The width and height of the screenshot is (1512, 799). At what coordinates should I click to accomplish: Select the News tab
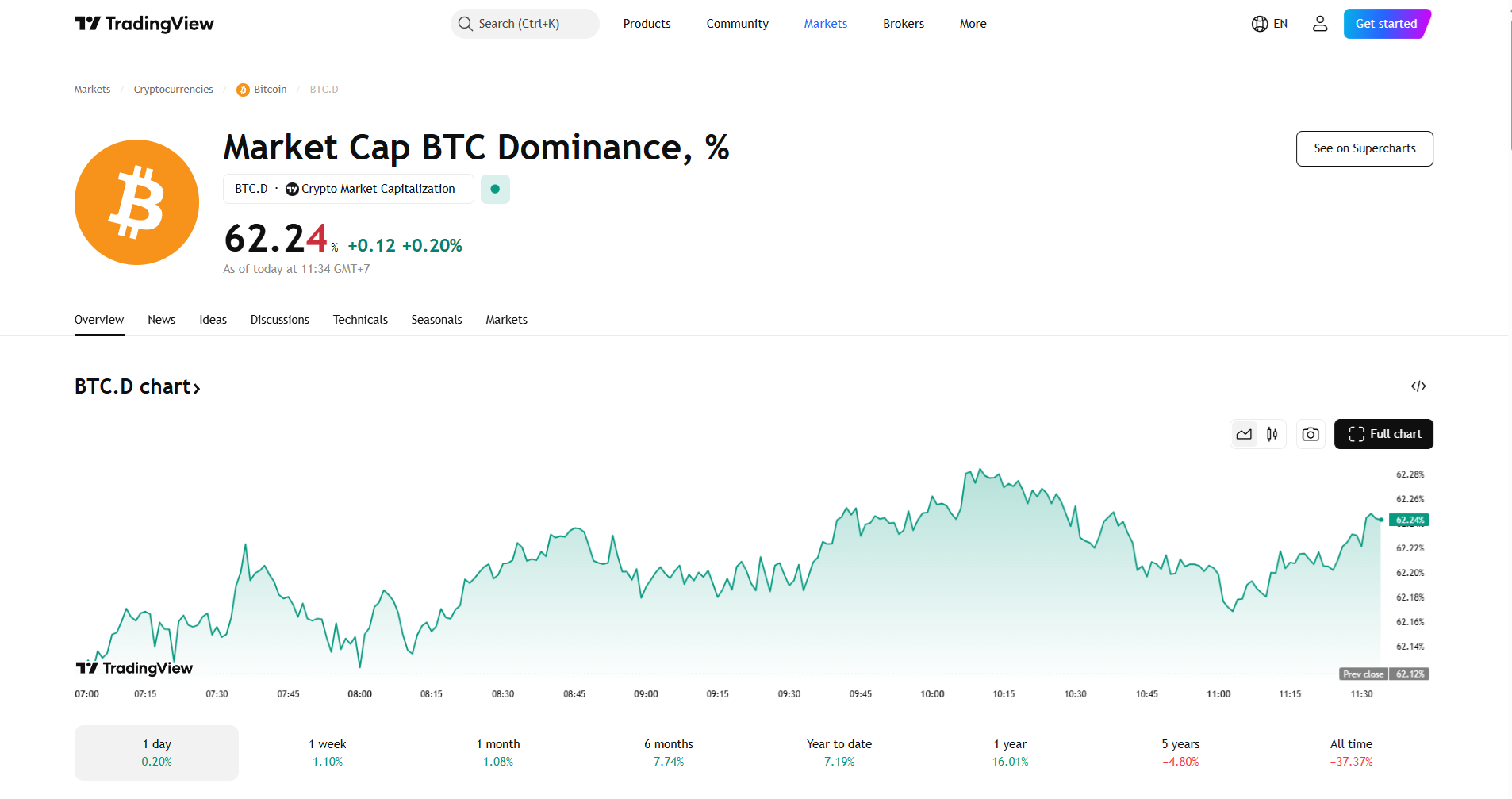coord(161,320)
